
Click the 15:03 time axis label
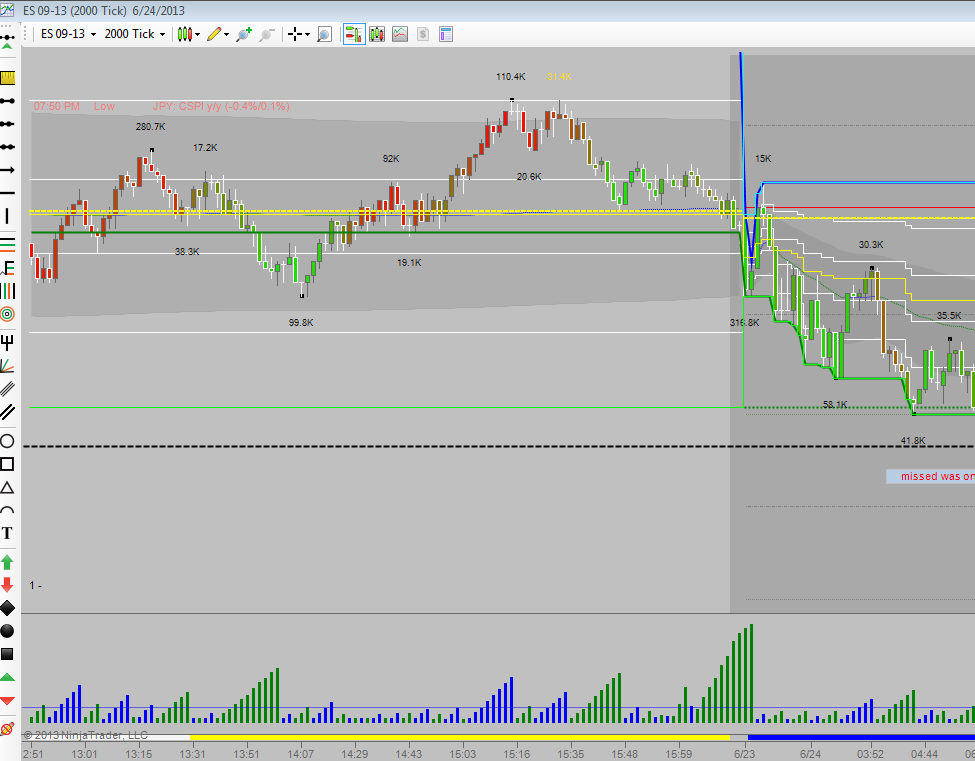coord(462,754)
